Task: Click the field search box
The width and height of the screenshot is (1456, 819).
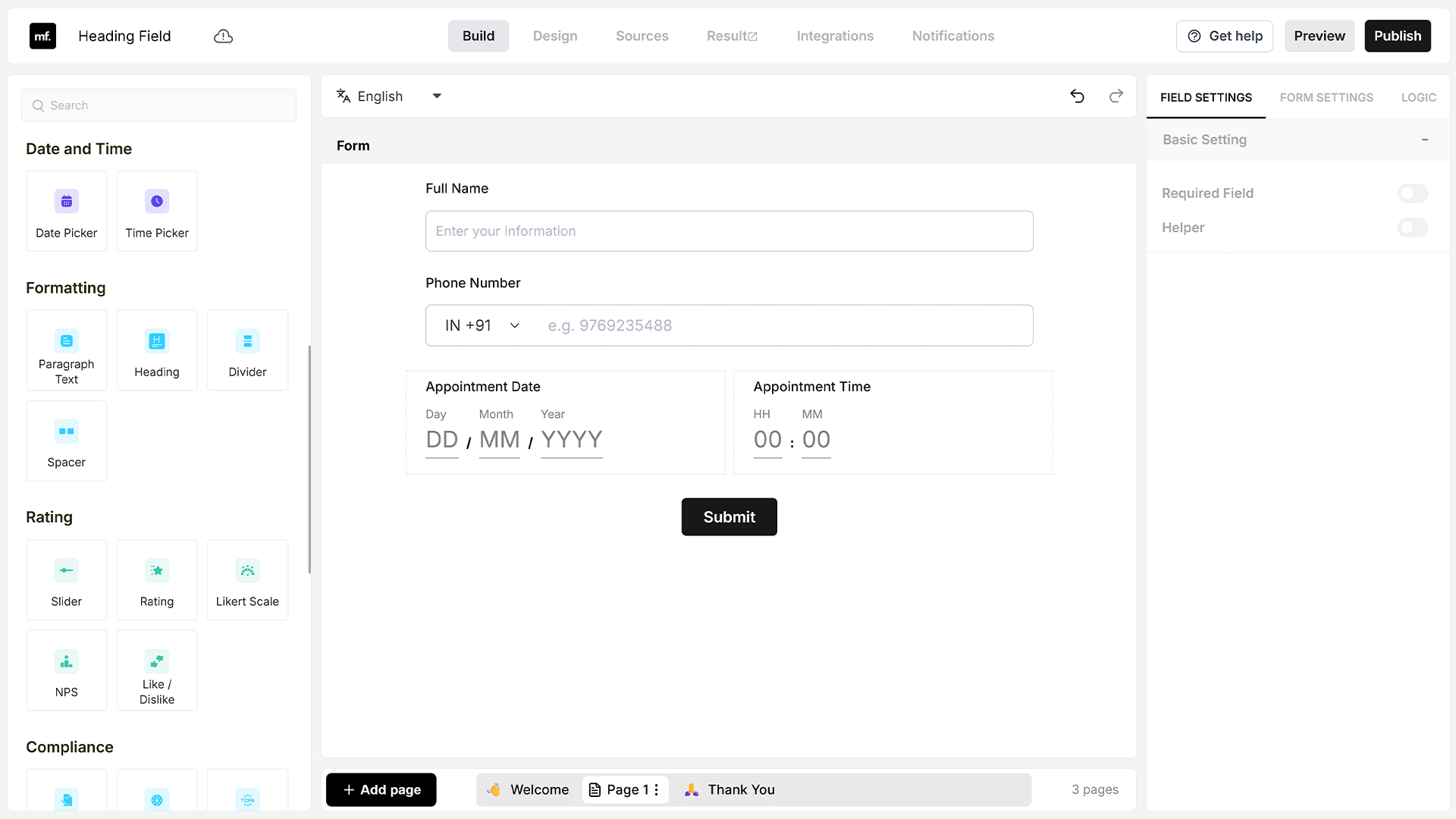Action: pyautogui.click(x=158, y=105)
